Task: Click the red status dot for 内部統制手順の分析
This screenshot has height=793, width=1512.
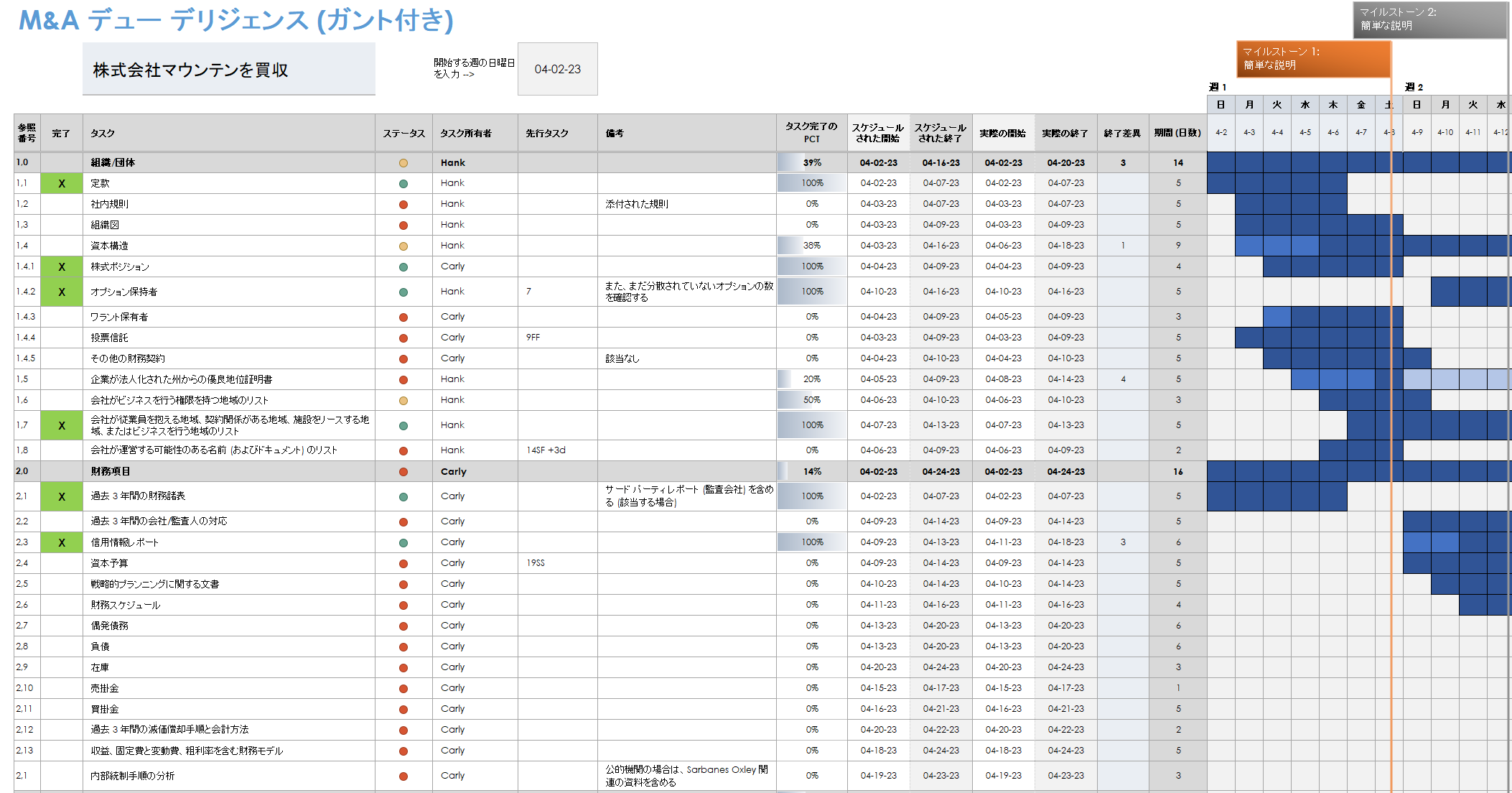Action: tap(403, 776)
